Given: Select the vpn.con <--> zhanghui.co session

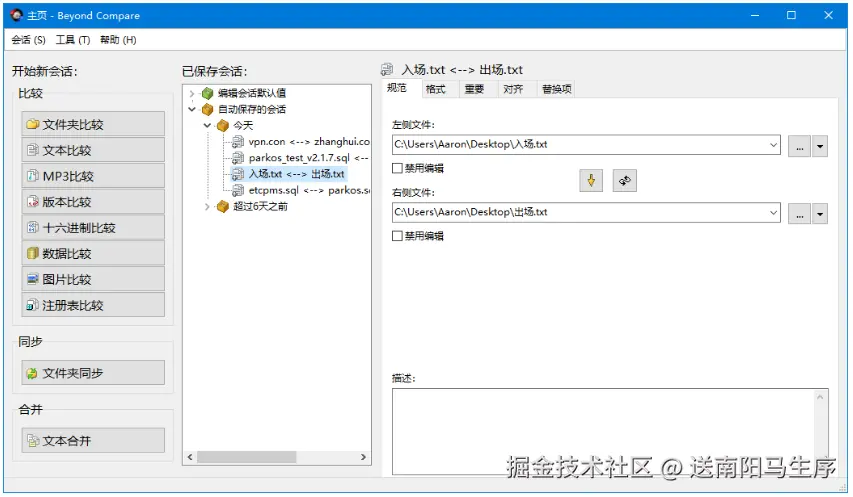Looking at the screenshot, I should click(309, 142).
